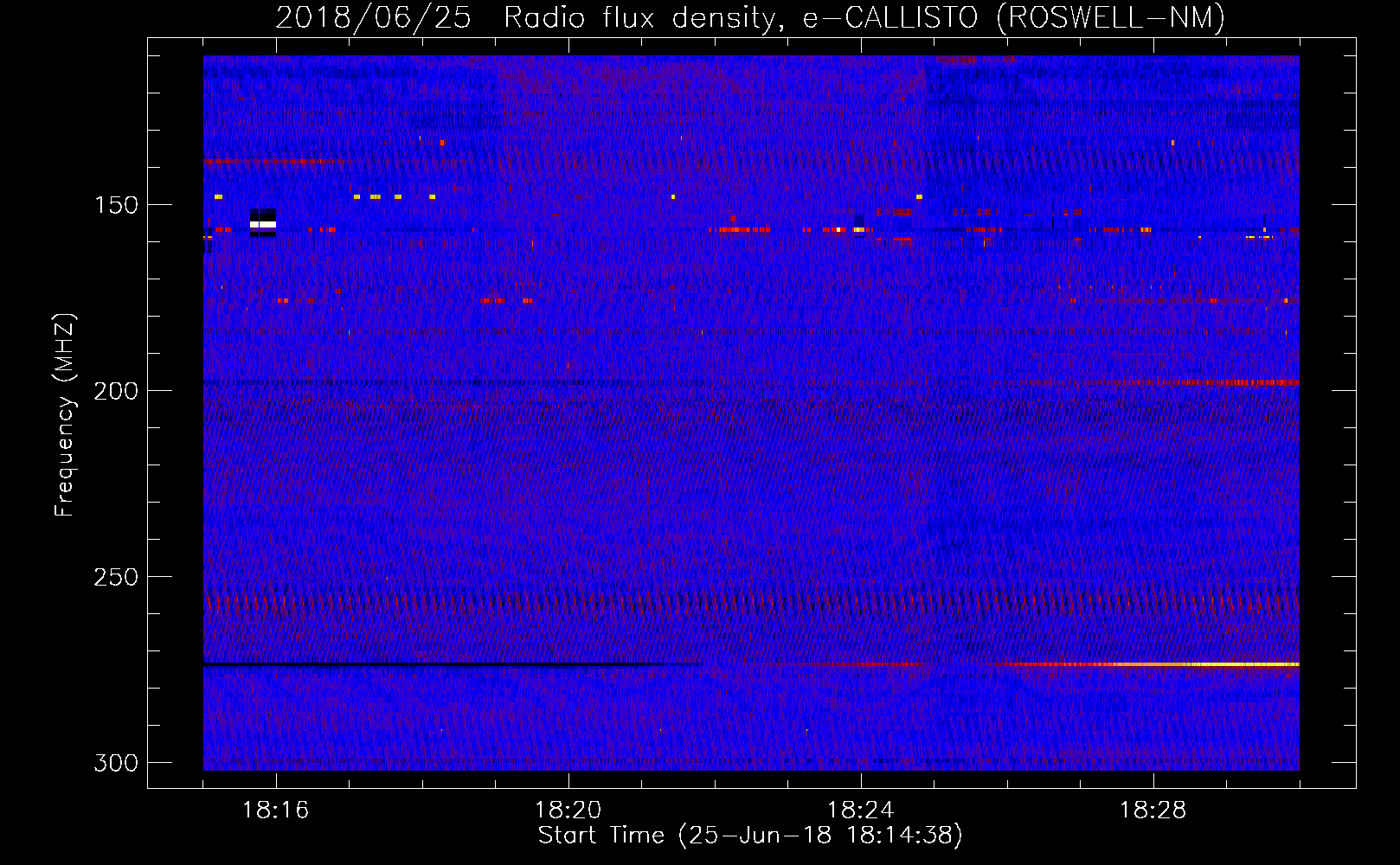Viewport: 1400px width, 865px height.
Task: Click the 150 frequency tick label
Action: point(116,205)
